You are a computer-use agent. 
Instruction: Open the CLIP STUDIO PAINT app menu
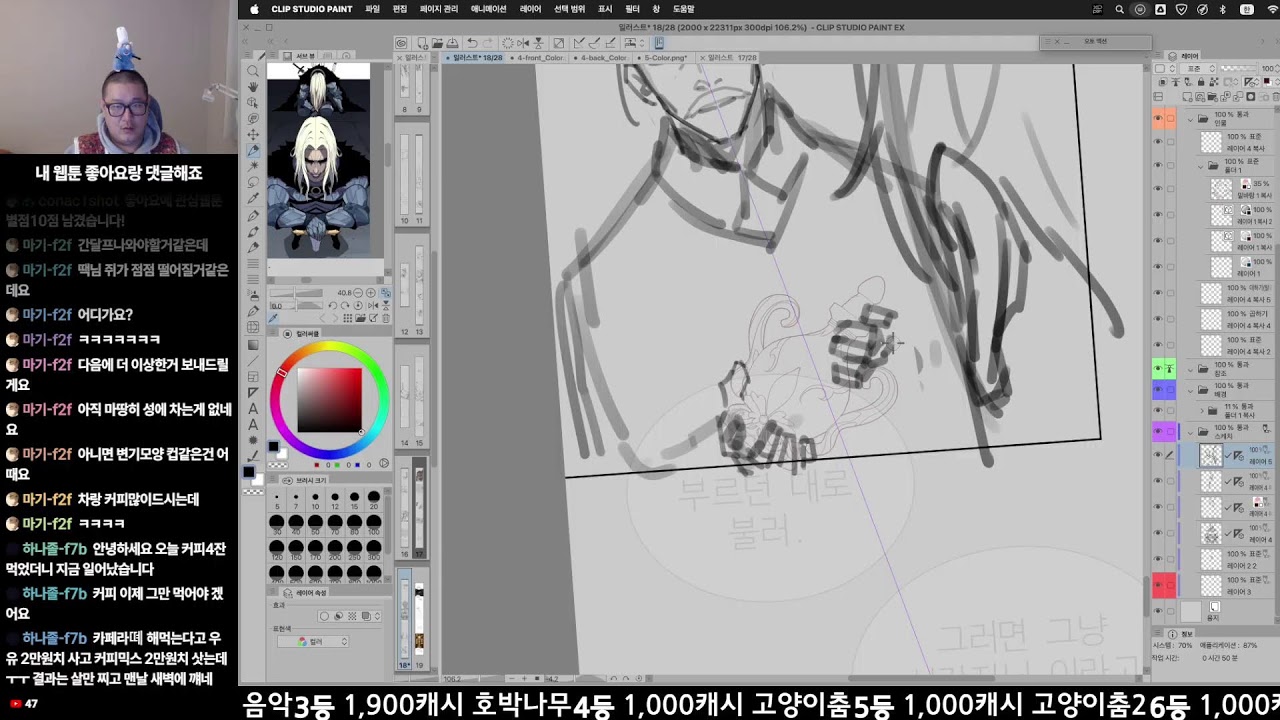311,9
